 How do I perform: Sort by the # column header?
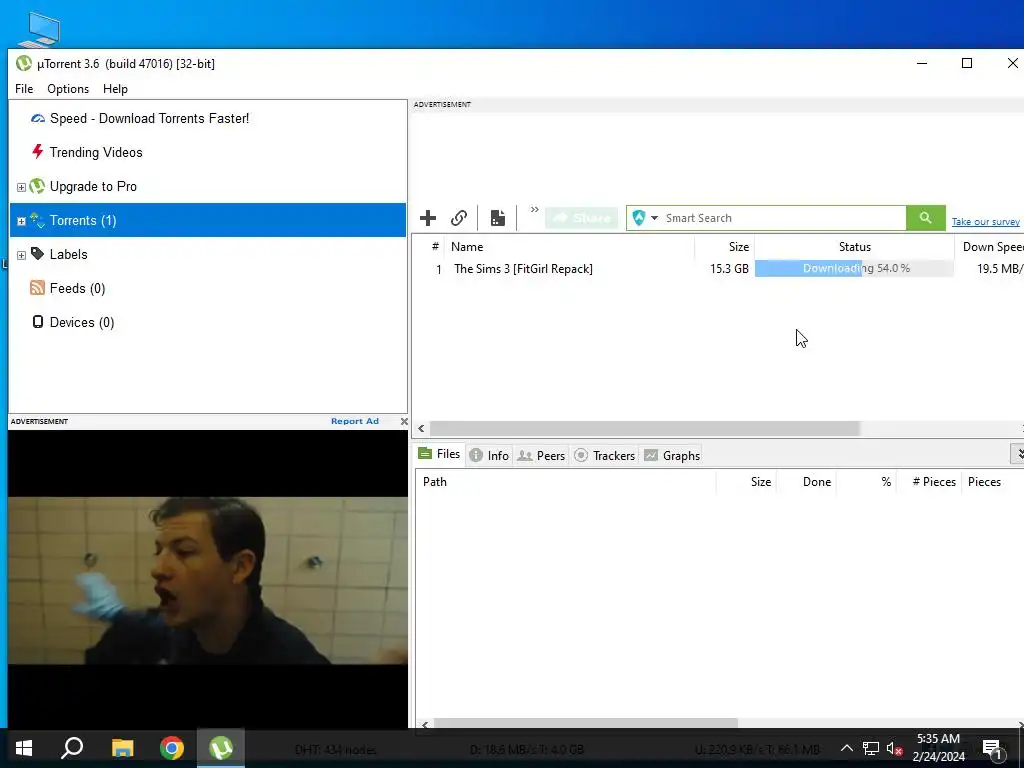pyautogui.click(x=434, y=247)
